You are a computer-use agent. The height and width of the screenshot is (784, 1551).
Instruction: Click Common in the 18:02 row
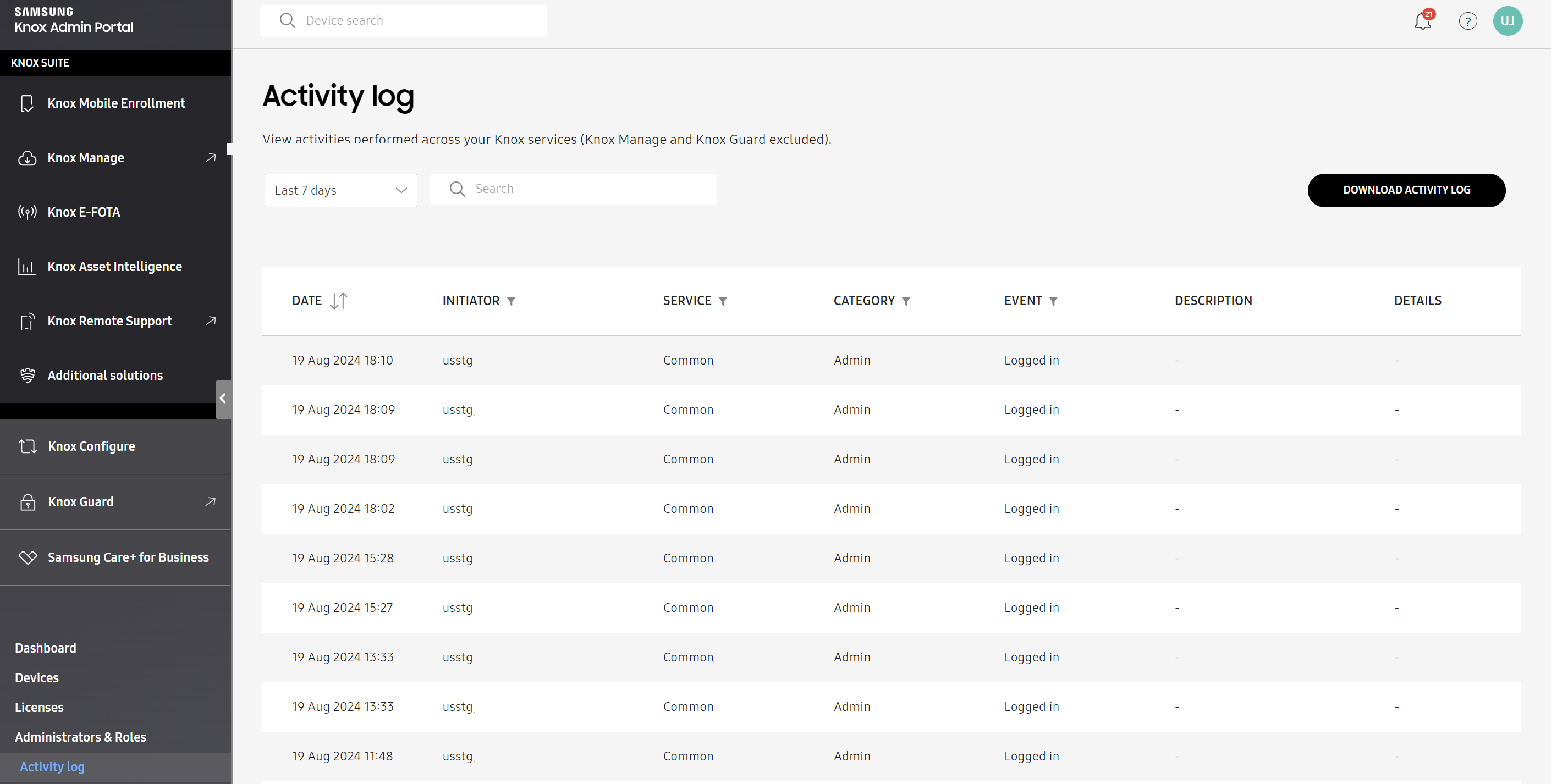point(688,509)
